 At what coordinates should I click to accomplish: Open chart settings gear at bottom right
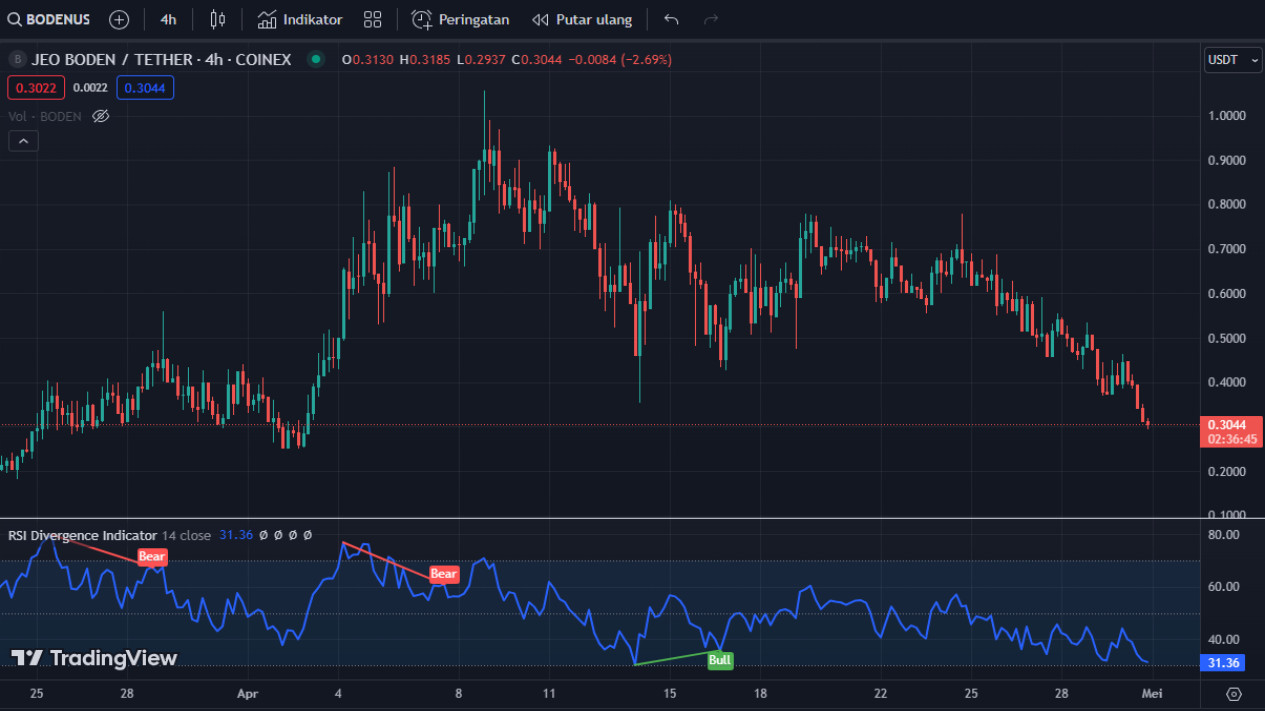pyautogui.click(x=1233, y=694)
